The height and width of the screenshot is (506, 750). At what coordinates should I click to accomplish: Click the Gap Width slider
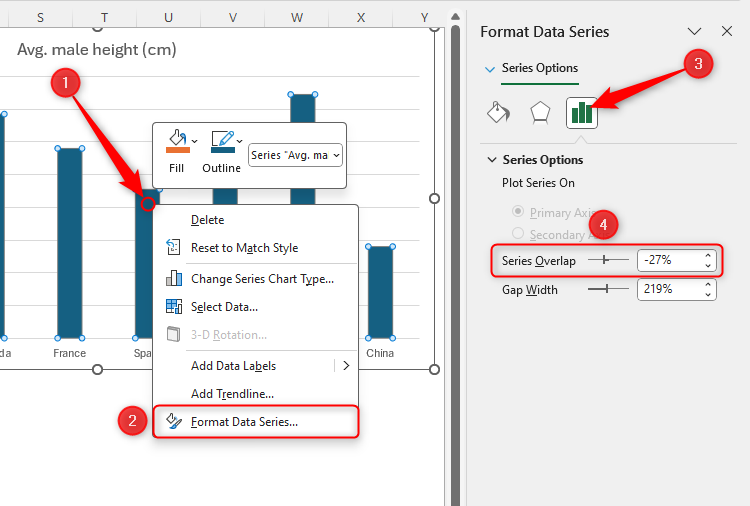point(607,289)
